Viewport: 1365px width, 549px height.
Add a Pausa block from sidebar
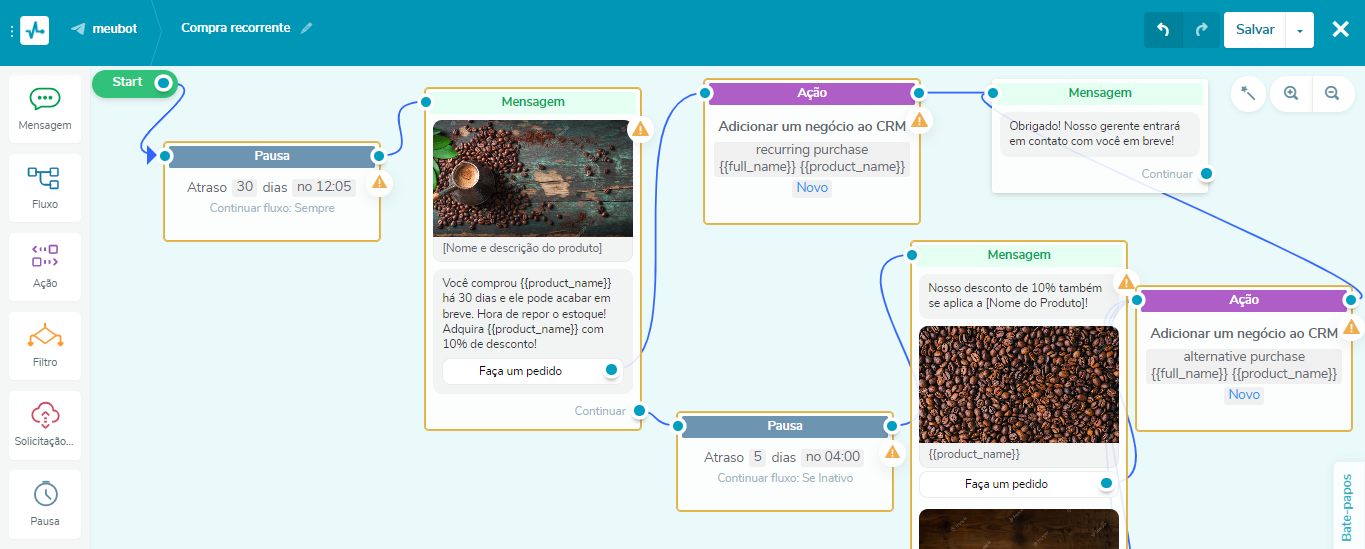[x=45, y=503]
